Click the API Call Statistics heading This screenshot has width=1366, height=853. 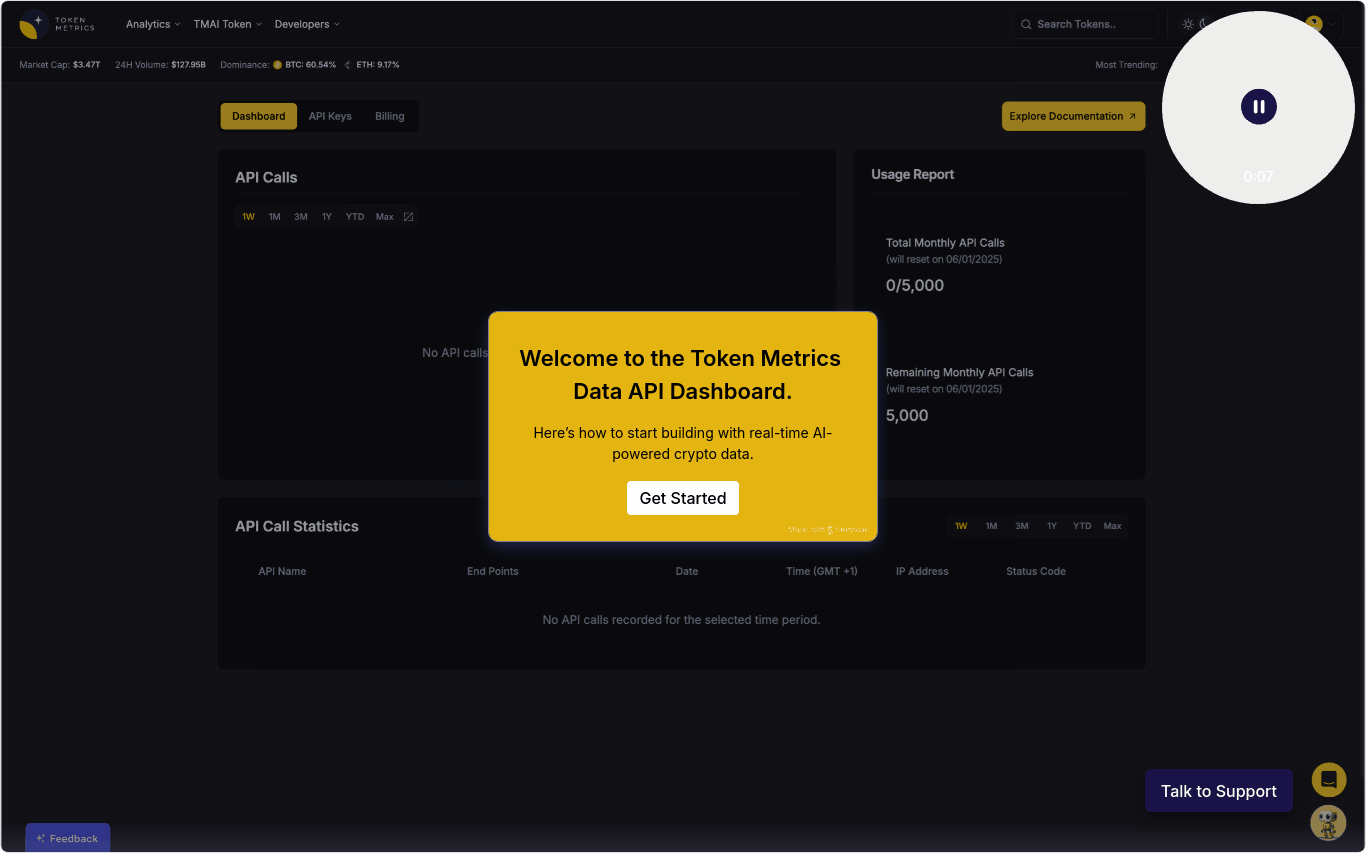[297, 526]
